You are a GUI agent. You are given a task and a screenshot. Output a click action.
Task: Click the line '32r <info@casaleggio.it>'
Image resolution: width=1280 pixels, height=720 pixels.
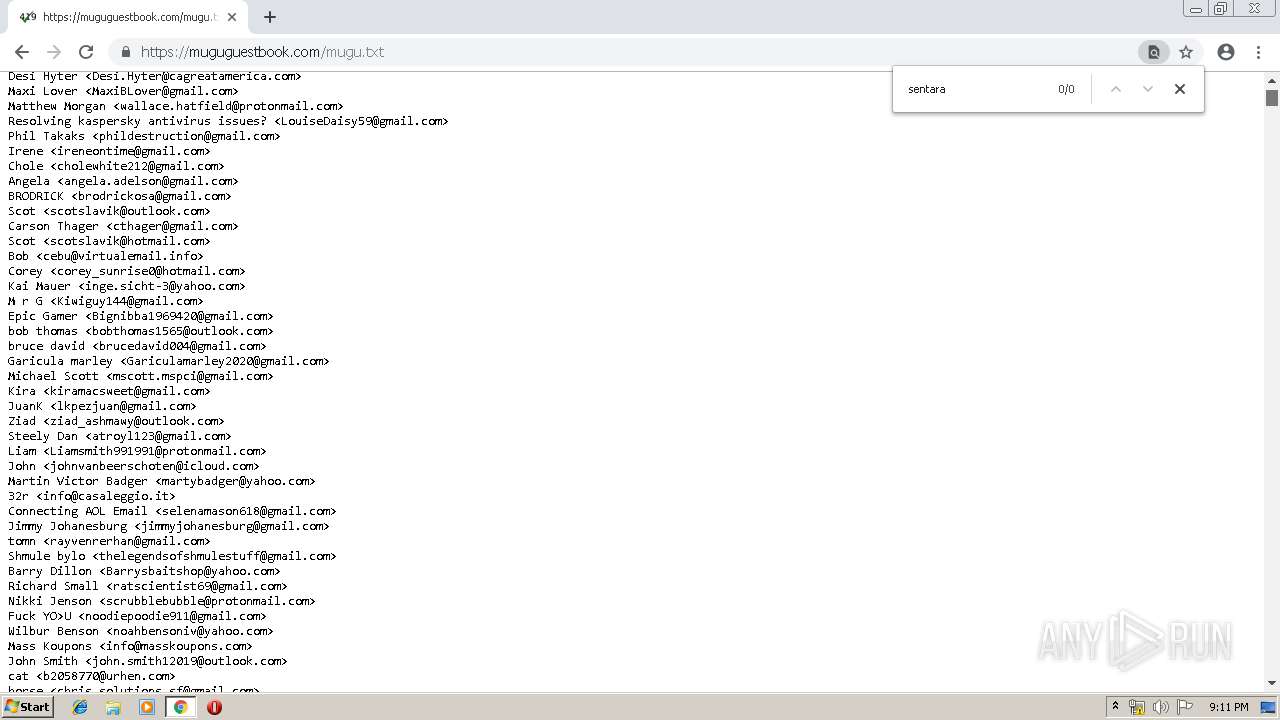(92, 496)
